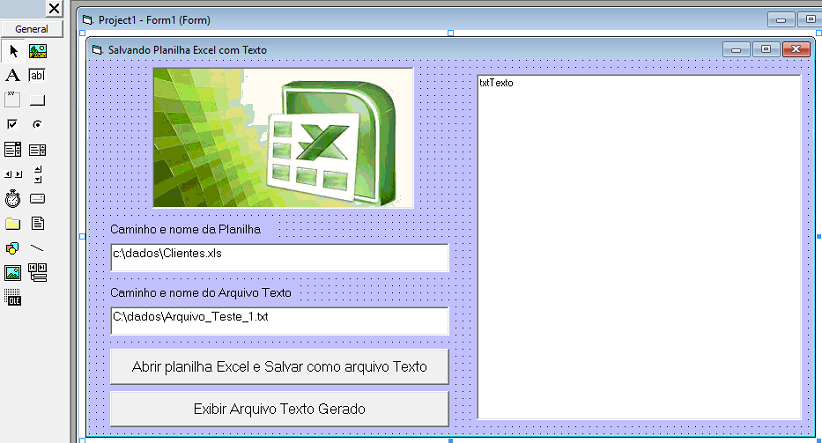The width and height of the screenshot is (822, 443).
Task: Select the Pointer tool in the toolbox
Action: point(13,51)
